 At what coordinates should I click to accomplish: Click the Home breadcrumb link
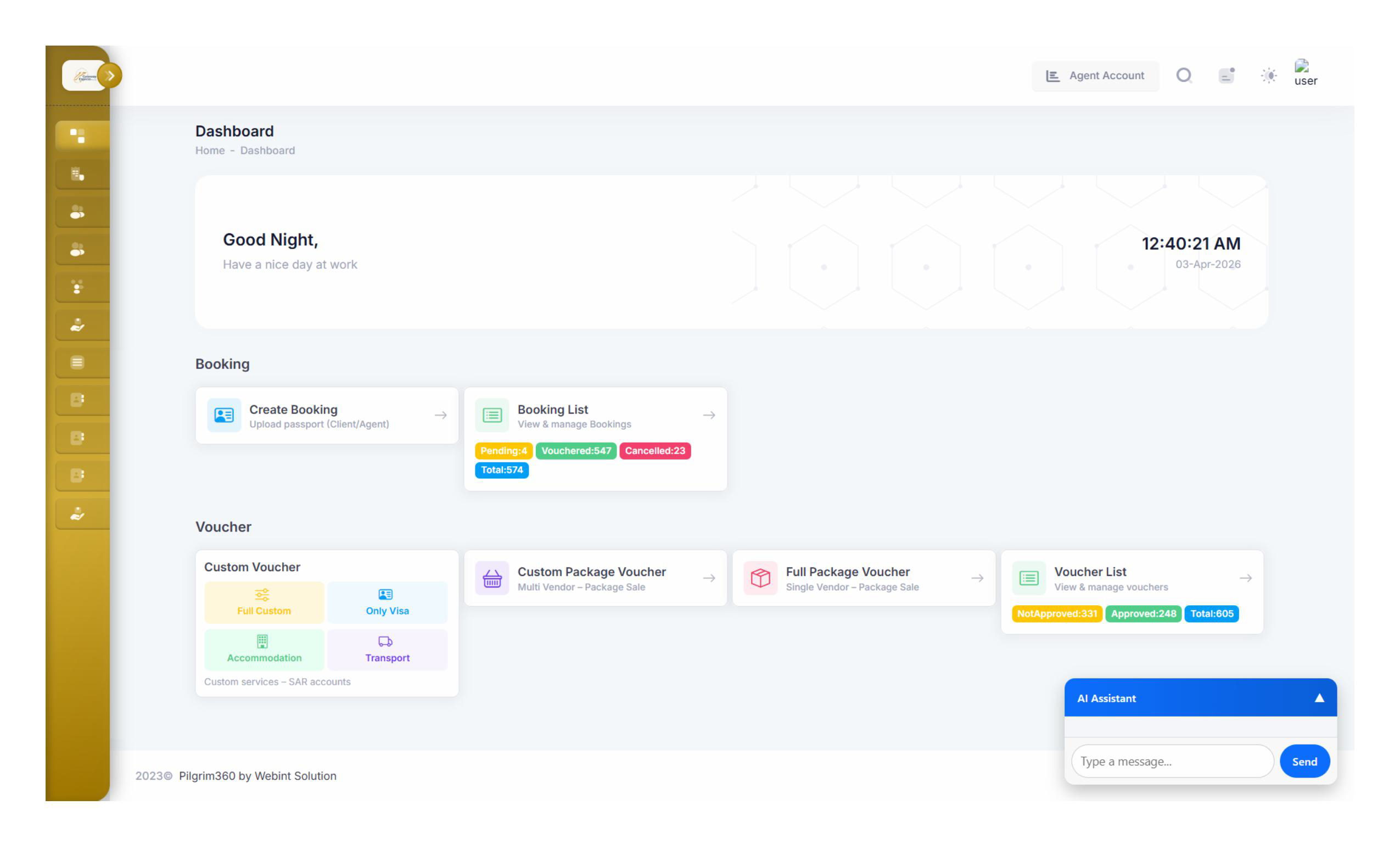click(210, 150)
